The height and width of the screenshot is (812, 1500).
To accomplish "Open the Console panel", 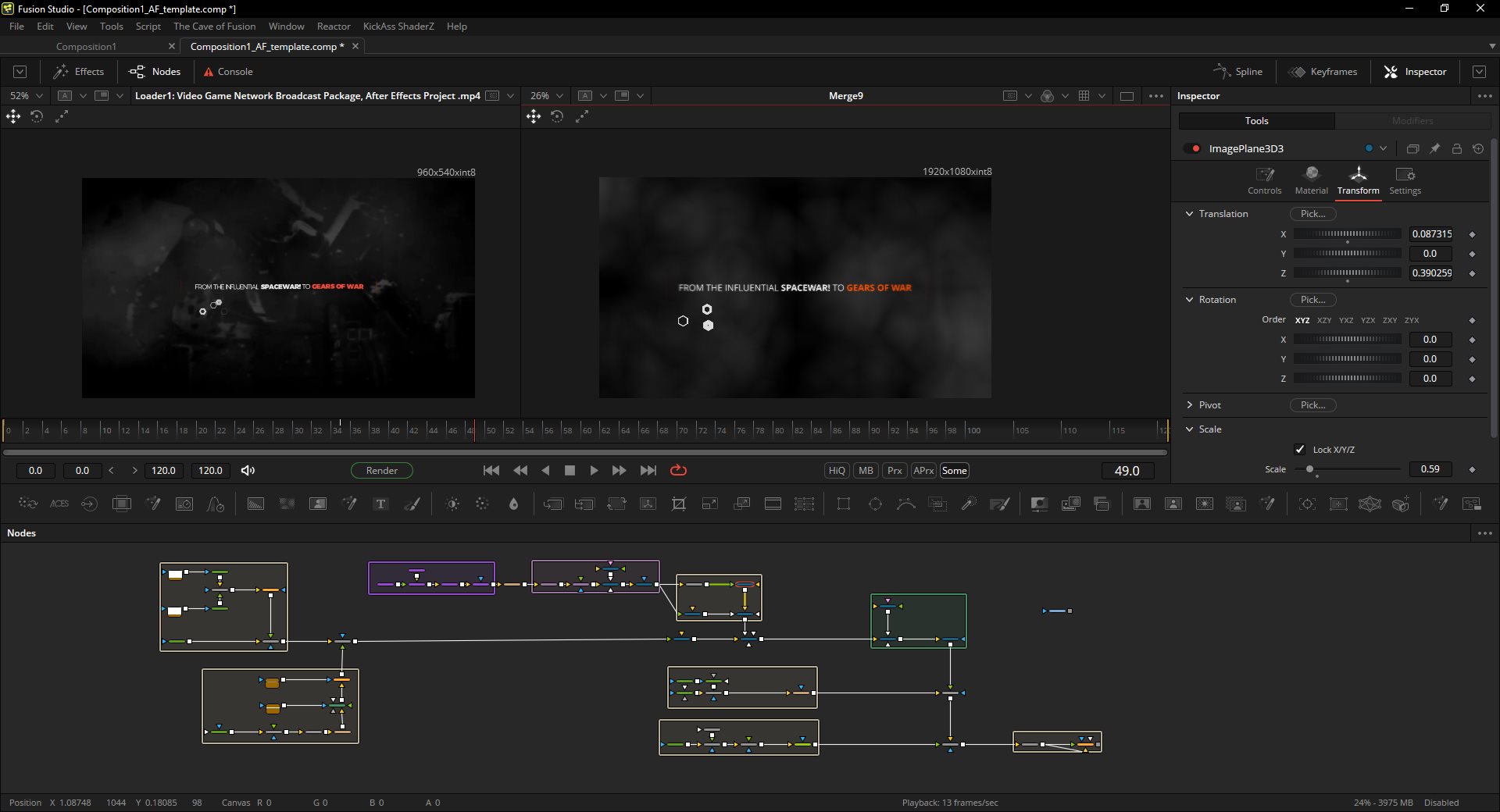I will click(x=228, y=71).
